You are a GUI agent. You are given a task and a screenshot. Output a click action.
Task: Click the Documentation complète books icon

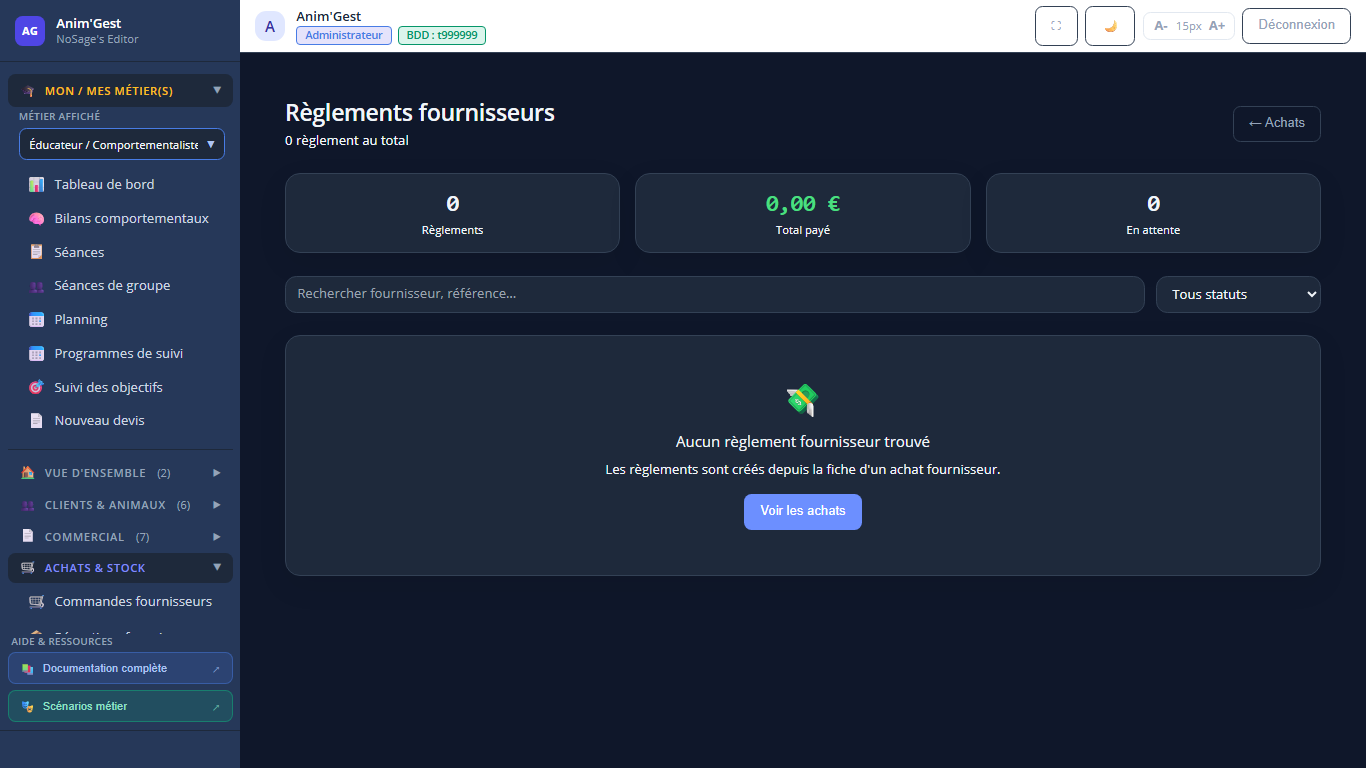pos(28,669)
